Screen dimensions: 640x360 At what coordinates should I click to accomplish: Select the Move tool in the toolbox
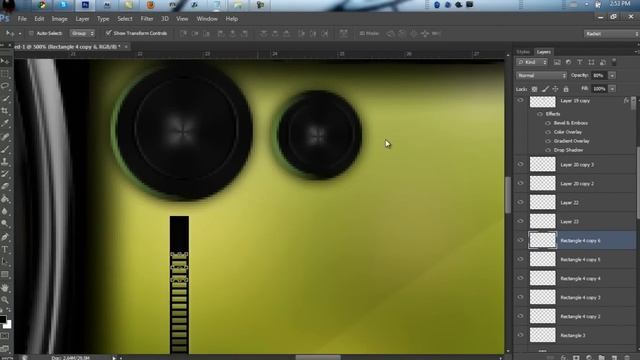tap(5, 61)
